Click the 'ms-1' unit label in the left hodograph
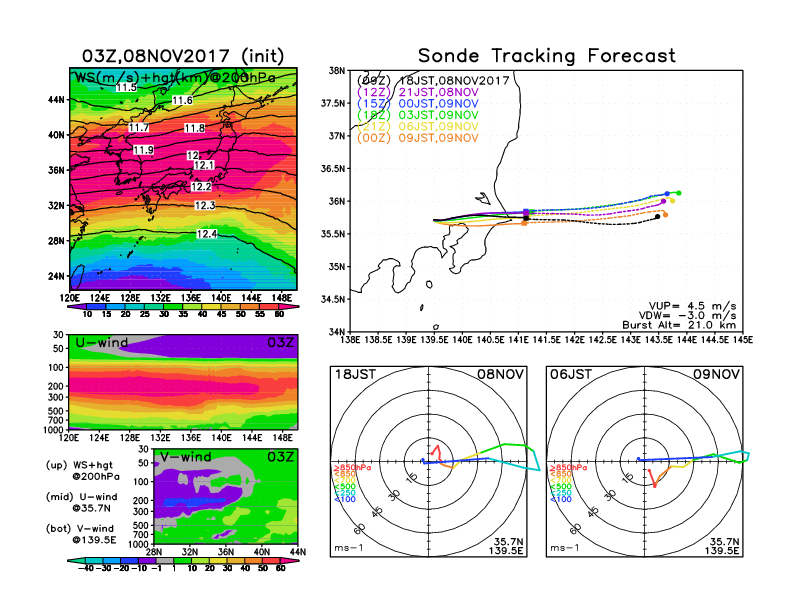The height and width of the screenshot is (612, 792). (349, 548)
